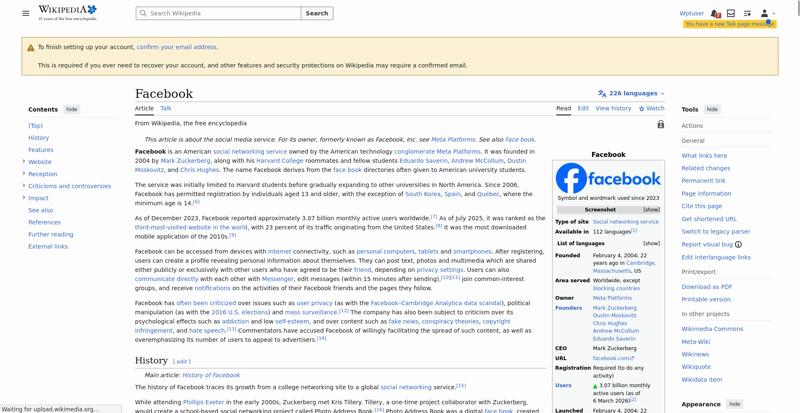Hide the Tools panel
Screen dimensions: 800x413
(x=712, y=109)
